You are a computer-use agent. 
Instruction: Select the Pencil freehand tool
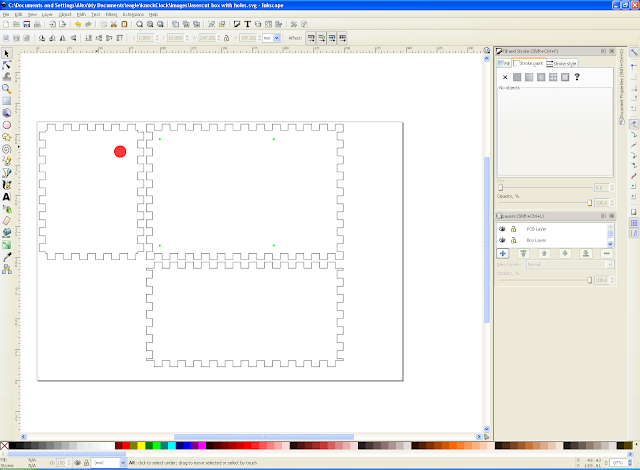point(7,161)
